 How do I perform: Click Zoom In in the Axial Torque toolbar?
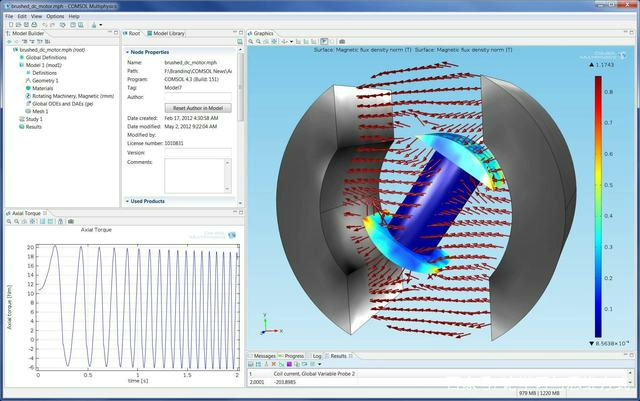[9, 221]
